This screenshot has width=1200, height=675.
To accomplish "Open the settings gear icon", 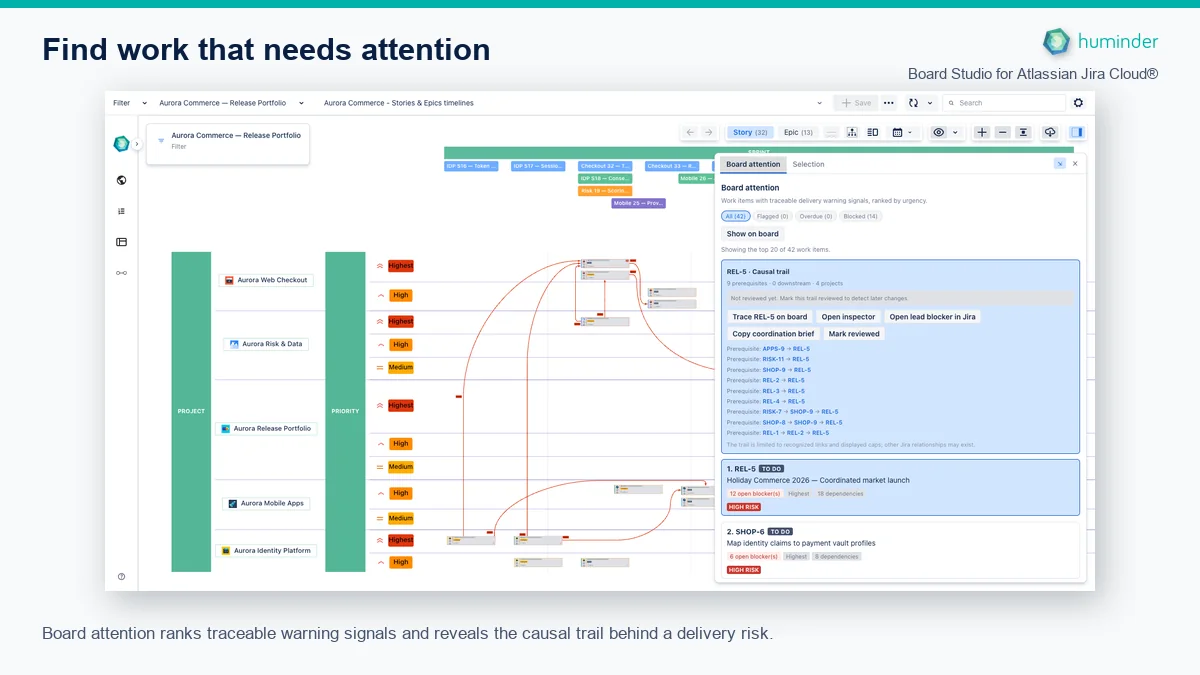I will coord(1078,103).
